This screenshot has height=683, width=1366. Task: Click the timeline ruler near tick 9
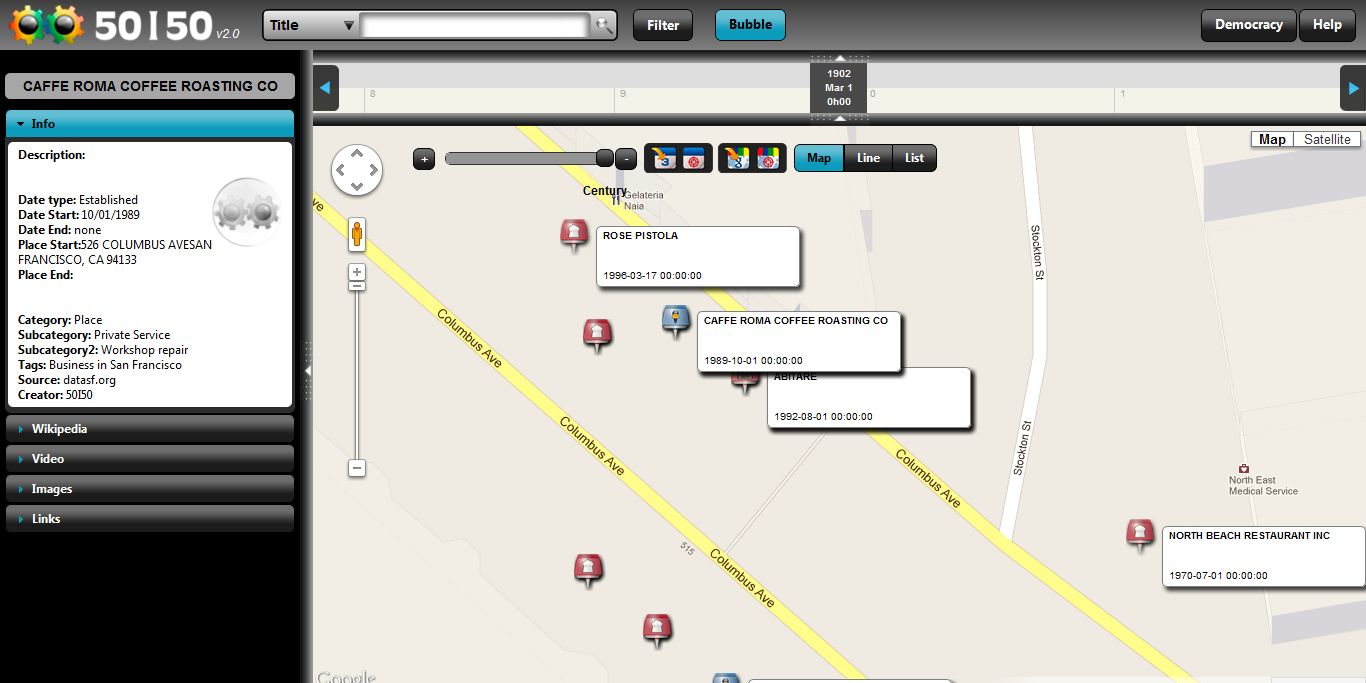tap(623, 94)
